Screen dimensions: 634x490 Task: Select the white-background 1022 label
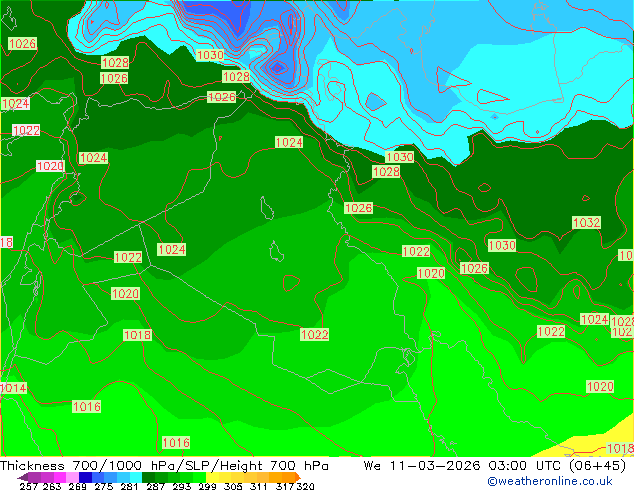(x=26, y=130)
